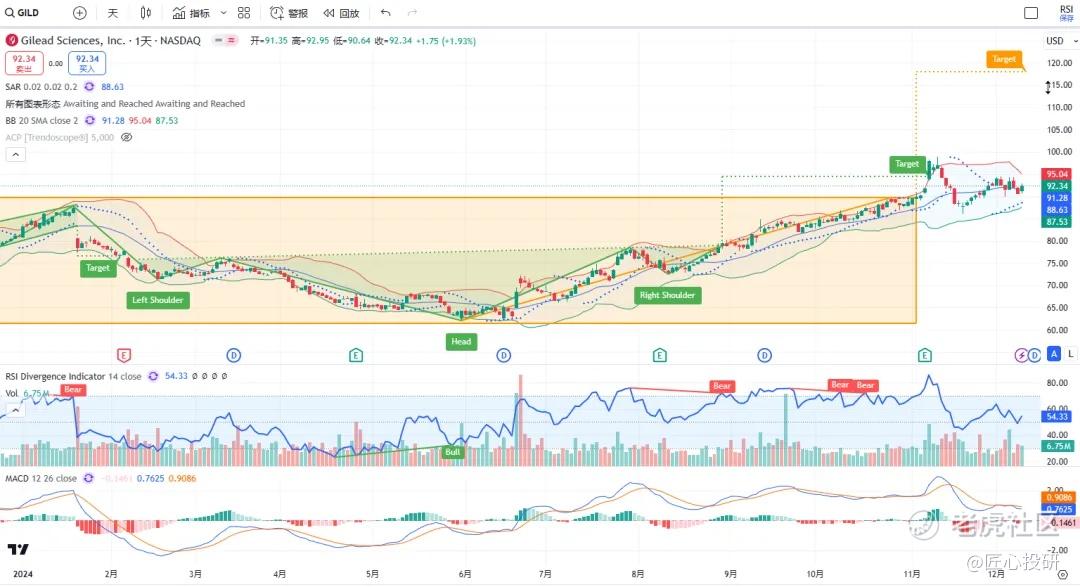The width and height of the screenshot is (1080, 587).
Task: Select the Right Shoulder pattern label
Action: 667,295
